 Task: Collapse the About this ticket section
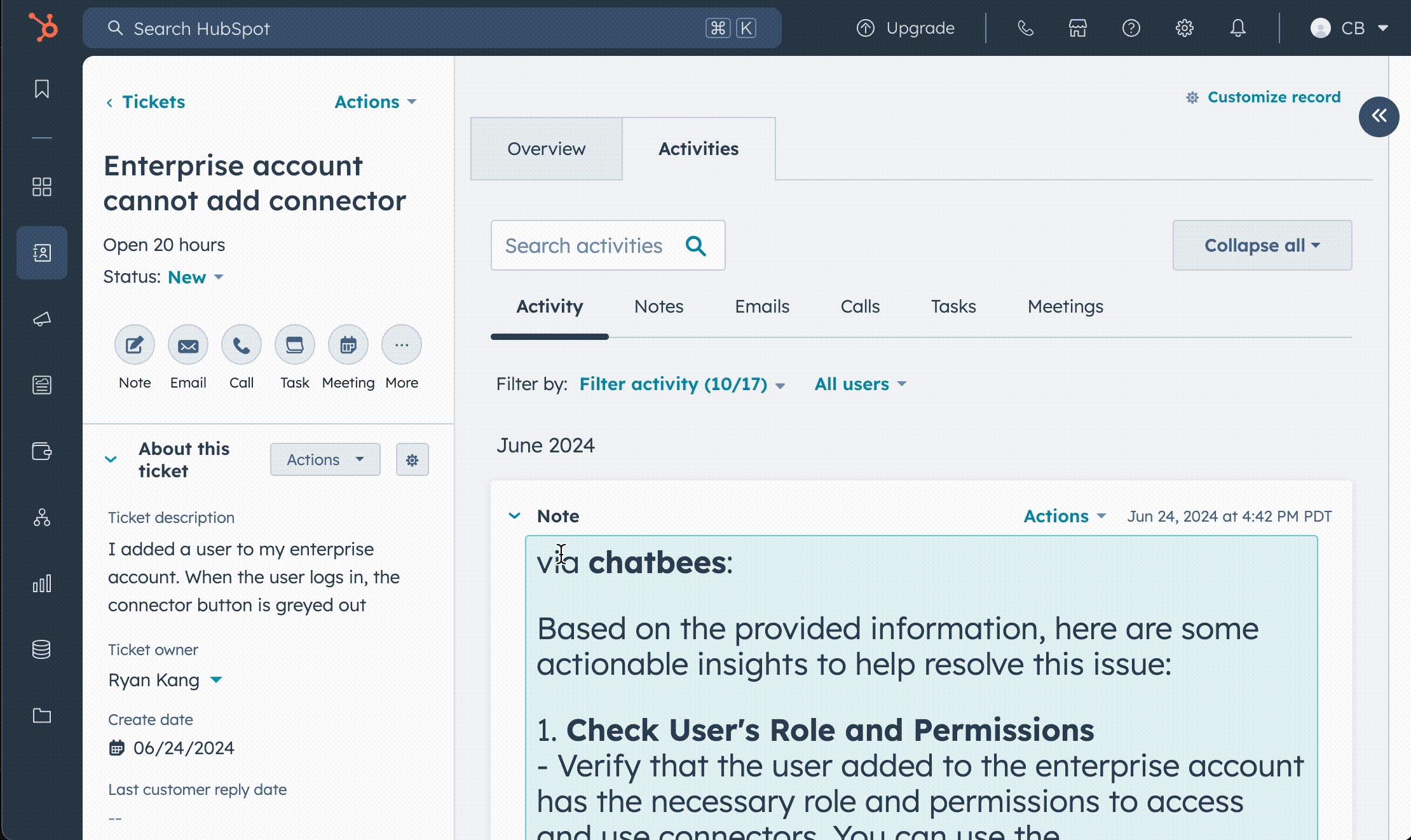pos(111,459)
